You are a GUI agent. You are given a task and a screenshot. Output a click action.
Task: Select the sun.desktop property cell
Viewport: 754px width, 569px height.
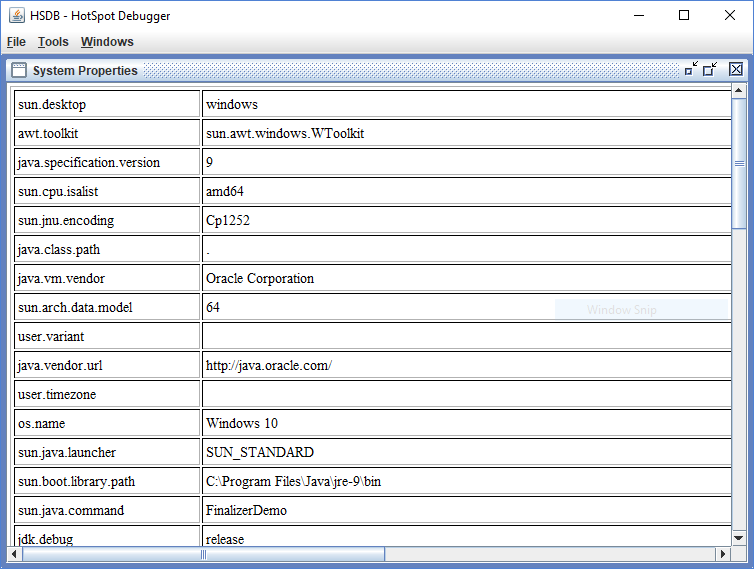pyautogui.click(x=107, y=104)
